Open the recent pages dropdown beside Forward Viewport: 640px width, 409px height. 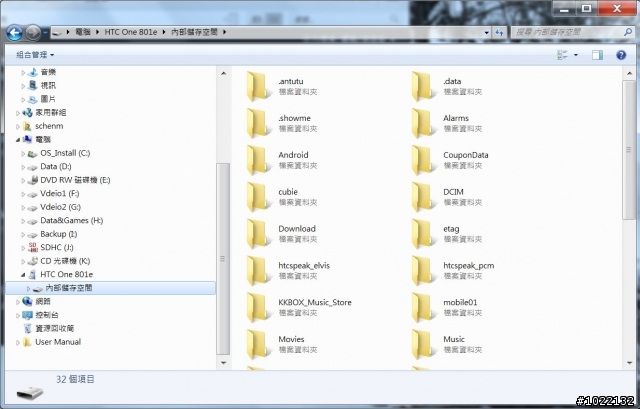45,32
